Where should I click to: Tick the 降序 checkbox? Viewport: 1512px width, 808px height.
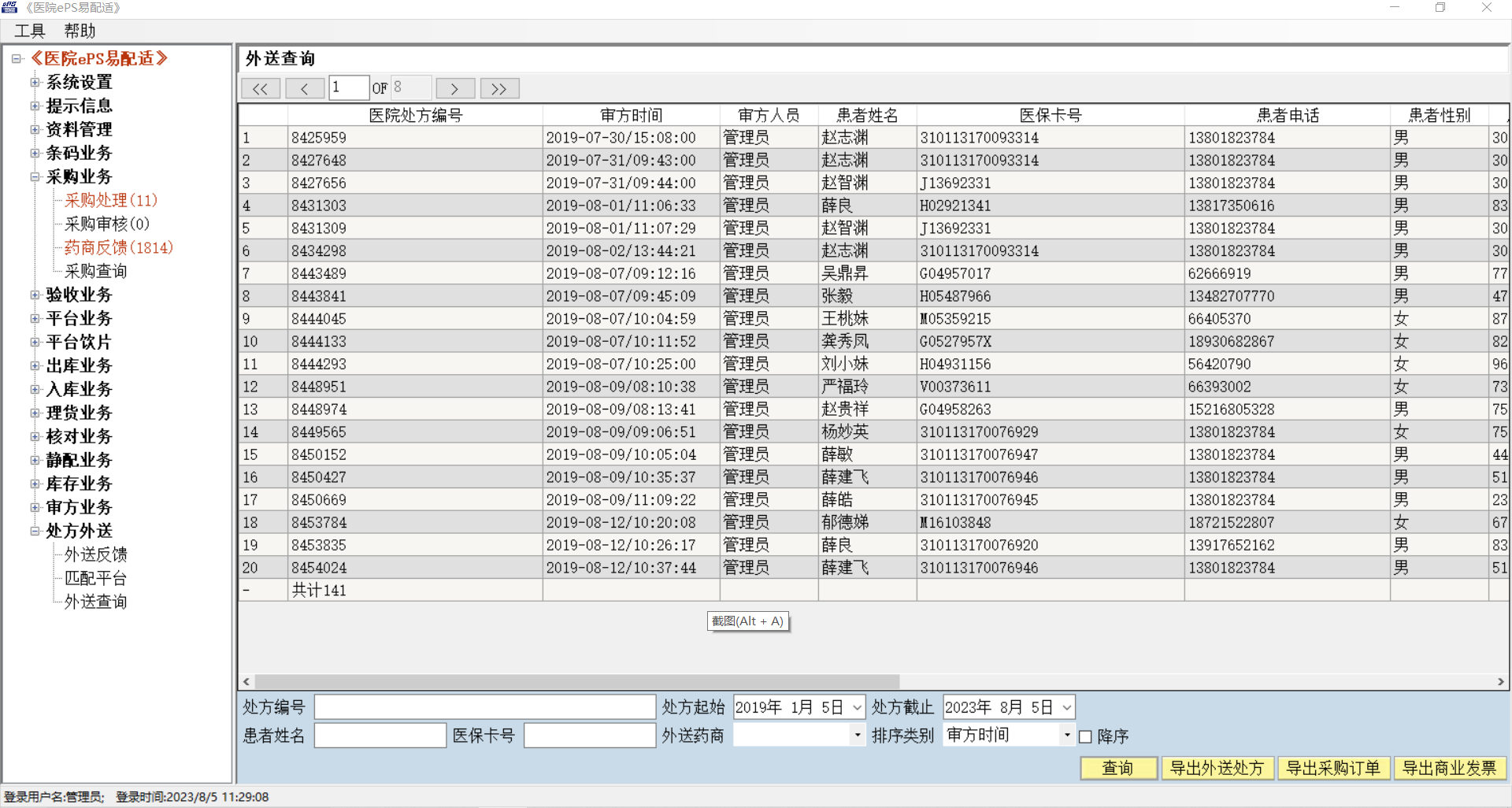(1085, 736)
